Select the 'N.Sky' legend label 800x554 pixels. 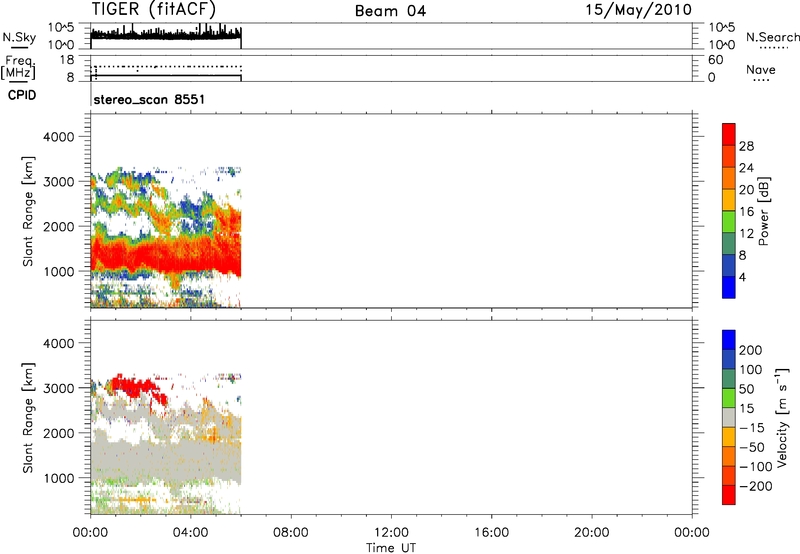click(19, 37)
